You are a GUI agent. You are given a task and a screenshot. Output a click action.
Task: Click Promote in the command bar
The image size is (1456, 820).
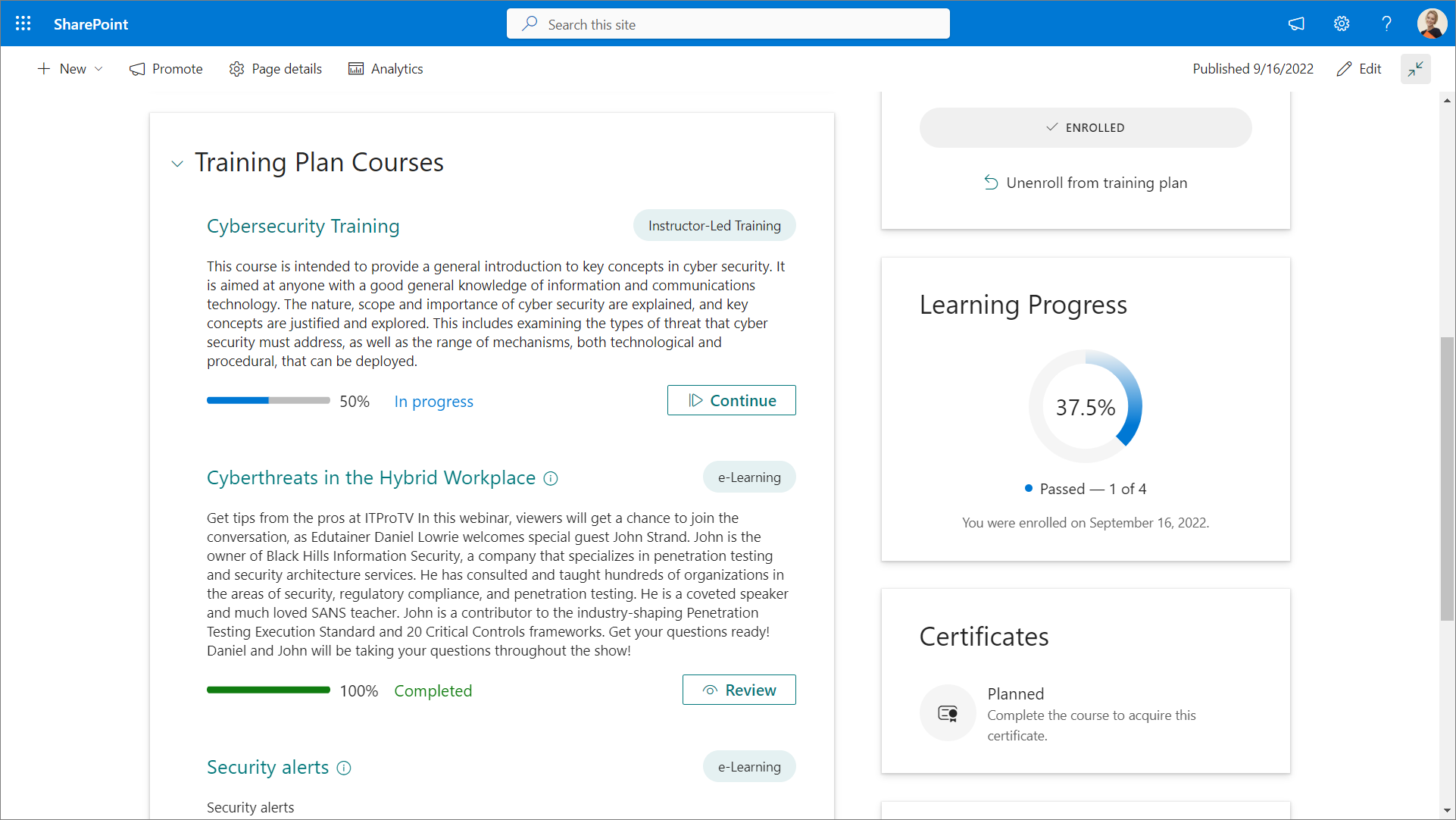pos(167,69)
